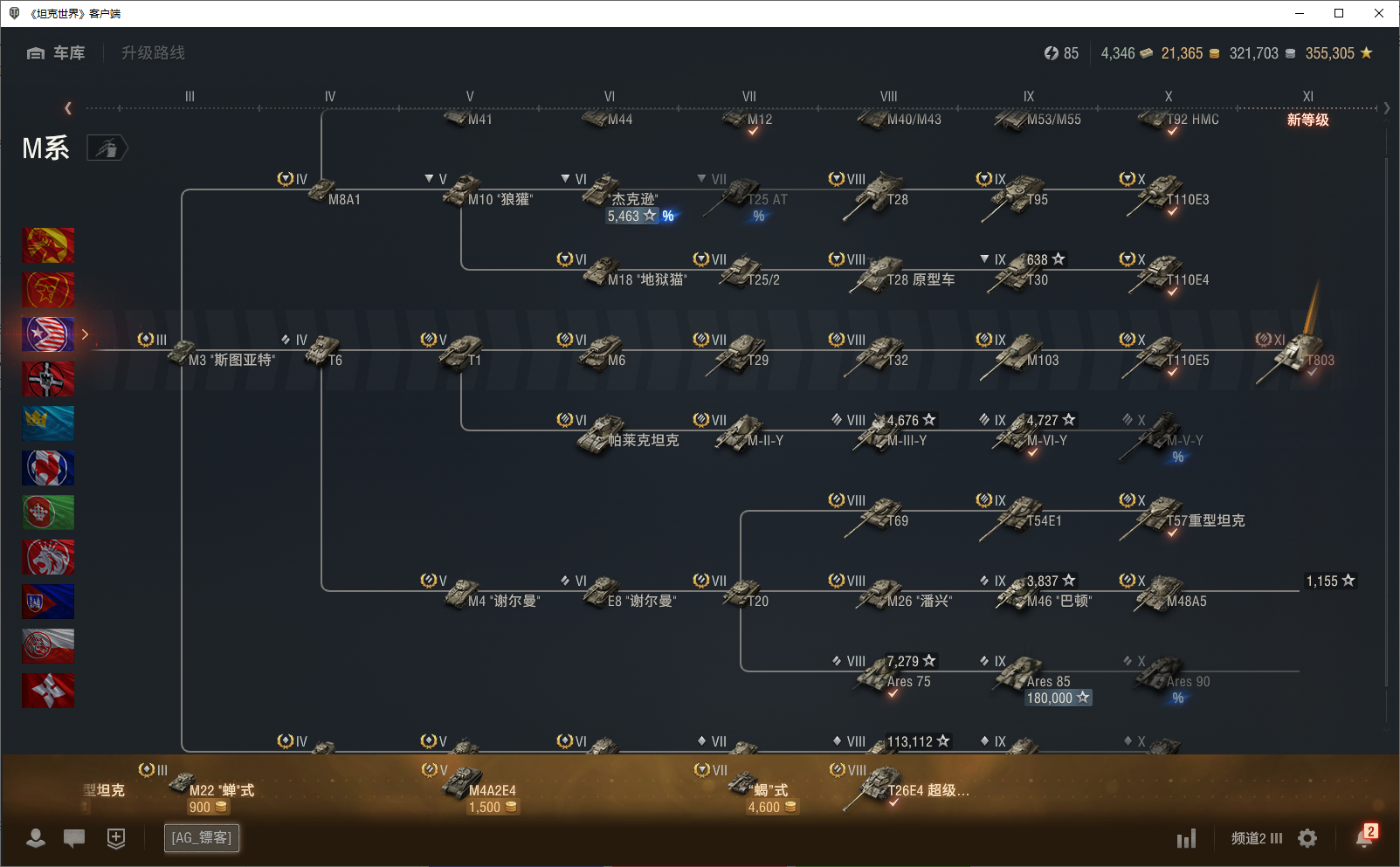Screen dimensions: 1400x867
Task: Click the arrow beside the USA flag
Action: click(x=85, y=334)
